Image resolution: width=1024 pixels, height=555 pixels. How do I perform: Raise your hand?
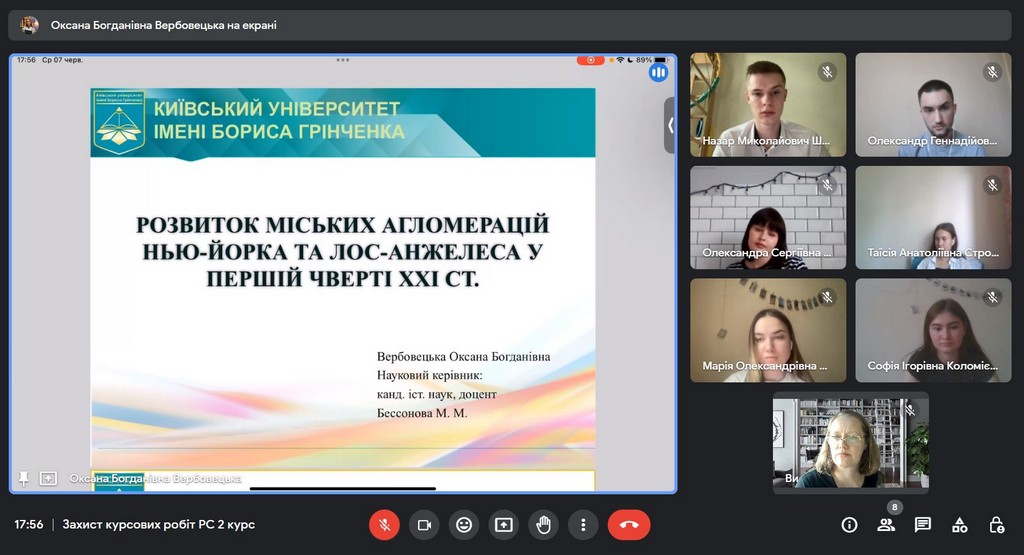pos(543,524)
